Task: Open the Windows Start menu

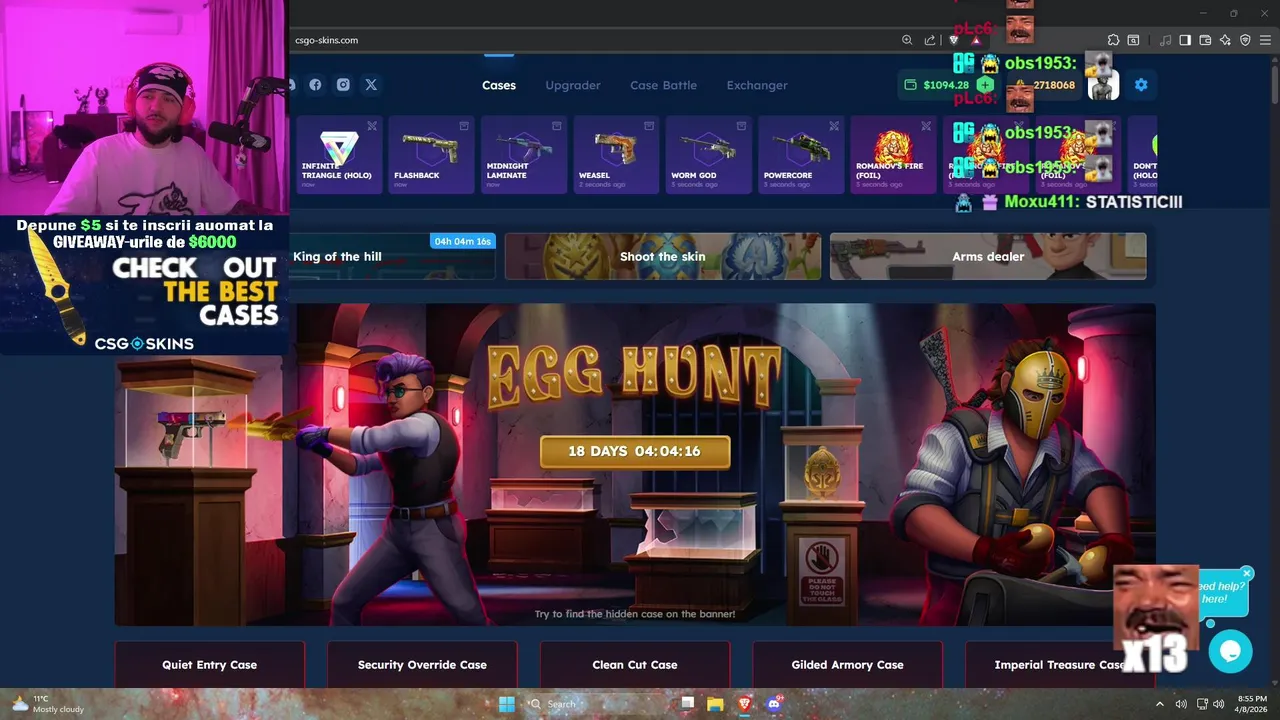Action: [506, 704]
